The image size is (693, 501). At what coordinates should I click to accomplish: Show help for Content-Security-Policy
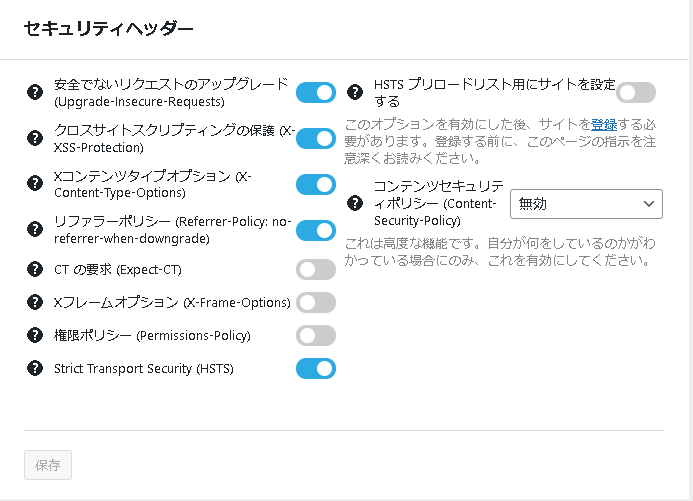pos(355,203)
